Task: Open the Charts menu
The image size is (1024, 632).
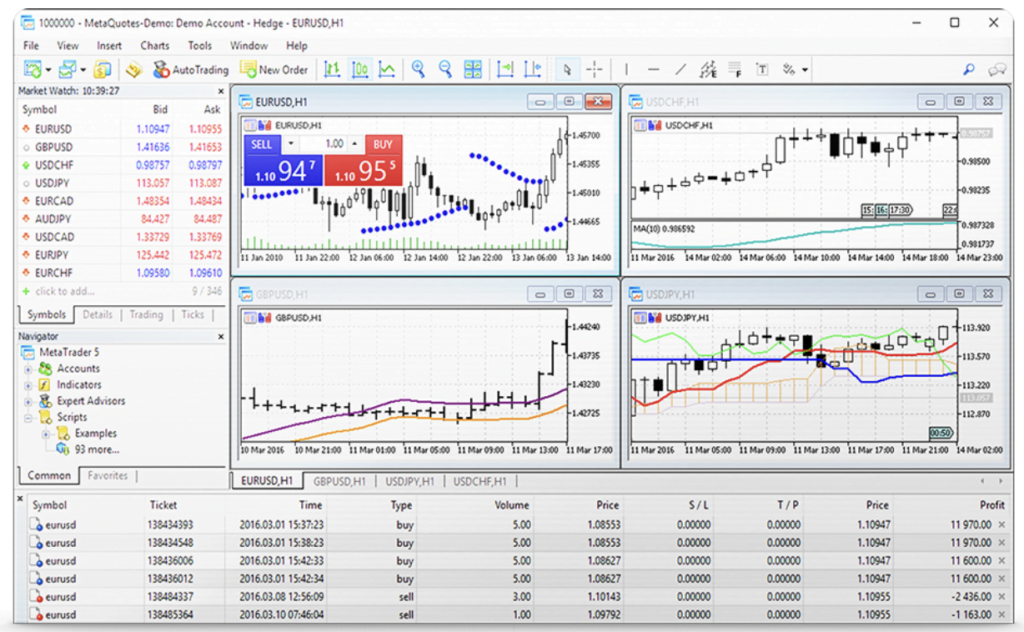Action: click(155, 46)
